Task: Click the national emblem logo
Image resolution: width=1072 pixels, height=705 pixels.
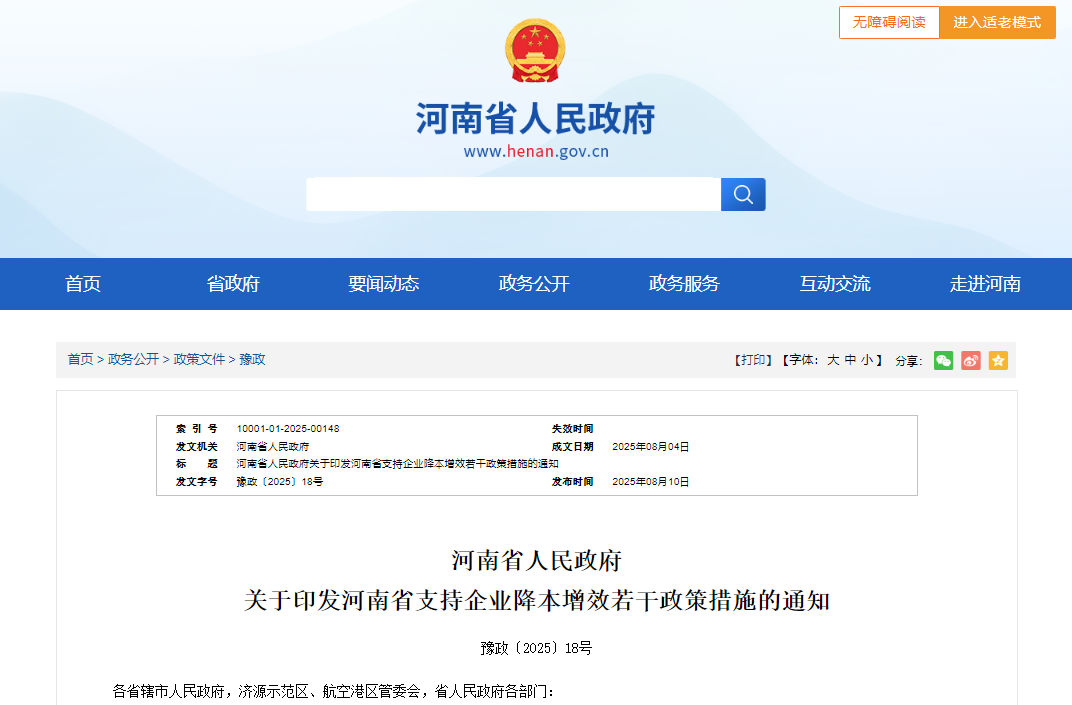Action: pyautogui.click(x=535, y=51)
